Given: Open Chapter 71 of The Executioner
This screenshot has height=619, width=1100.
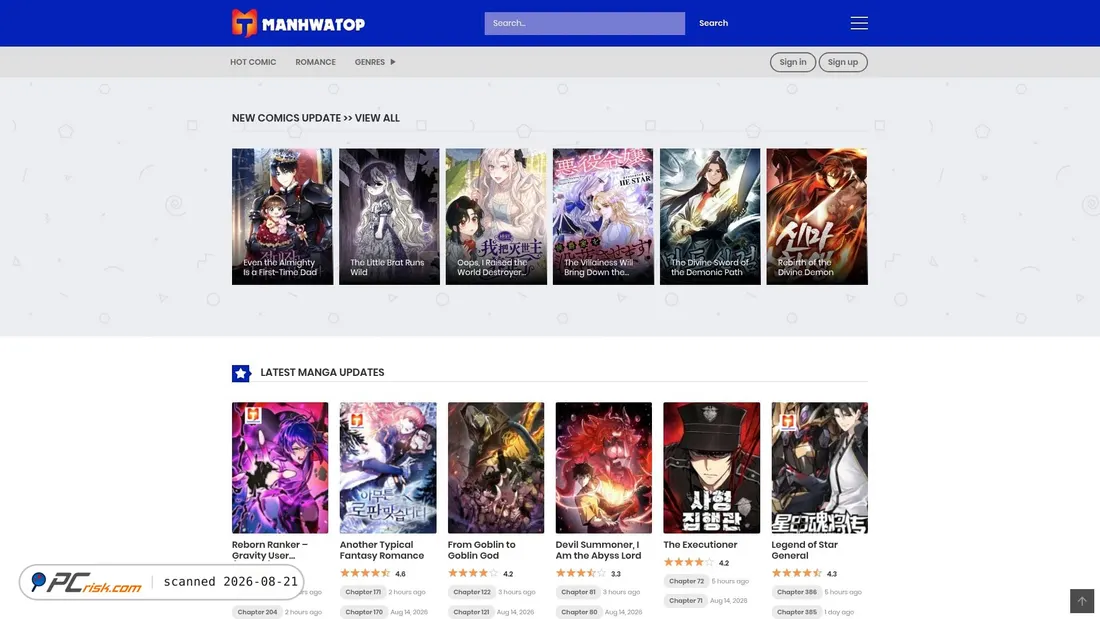Looking at the screenshot, I should point(685,601).
